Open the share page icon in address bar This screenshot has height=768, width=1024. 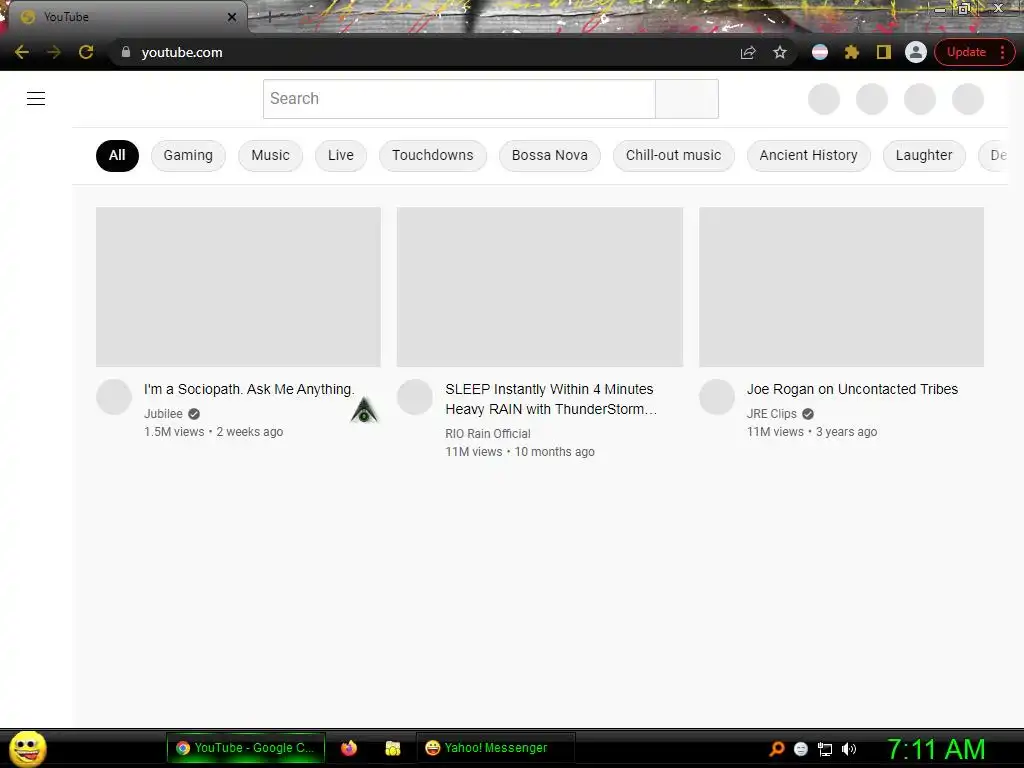748,52
